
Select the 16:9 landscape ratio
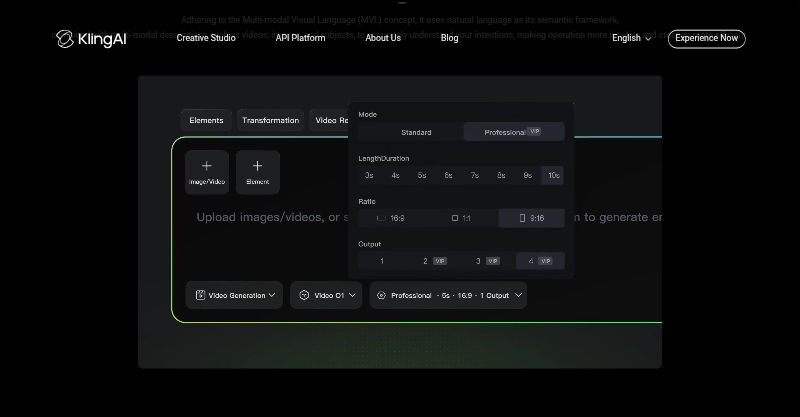[x=392, y=218]
